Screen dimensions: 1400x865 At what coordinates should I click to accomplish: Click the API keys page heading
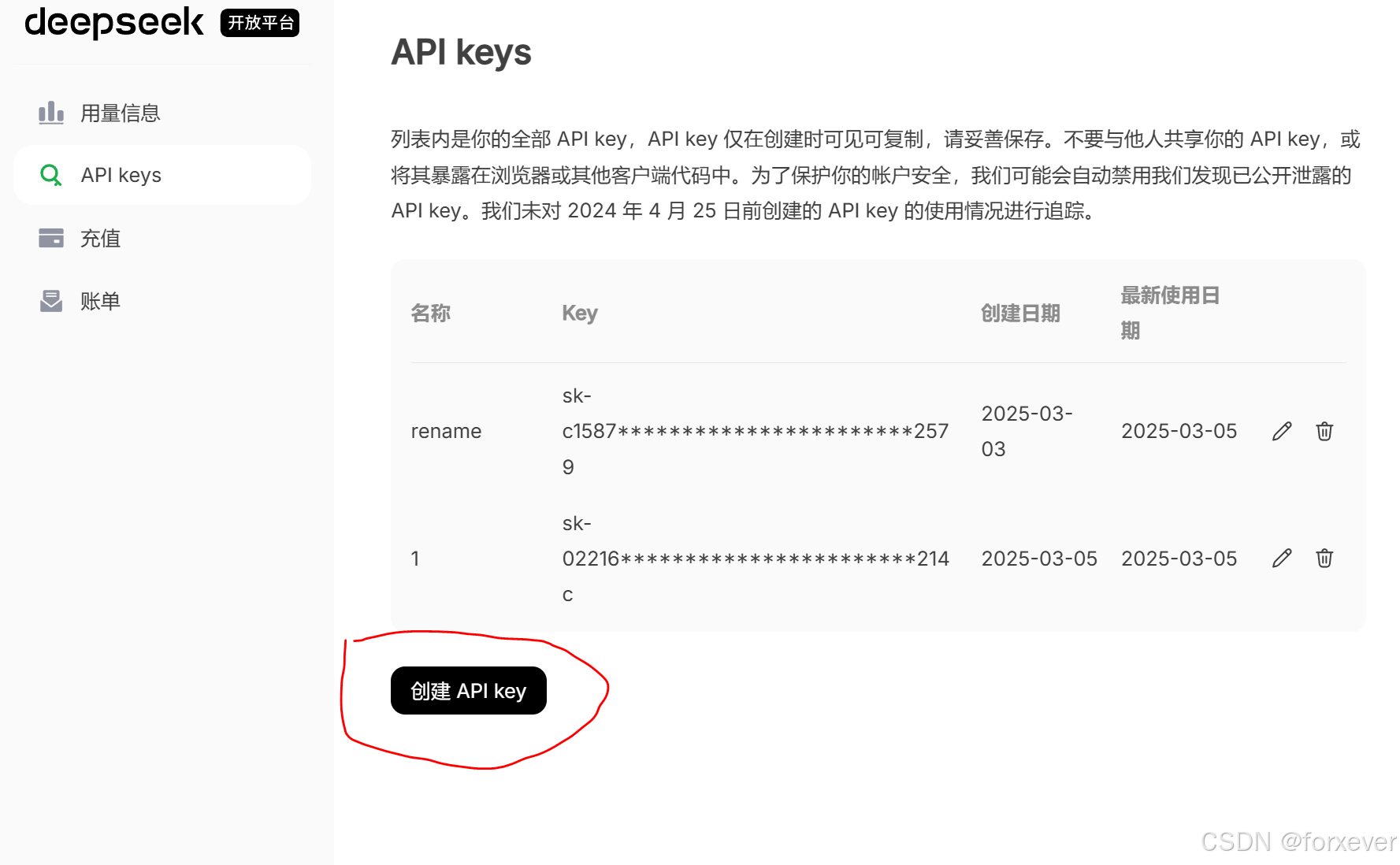pyautogui.click(x=462, y=53)
